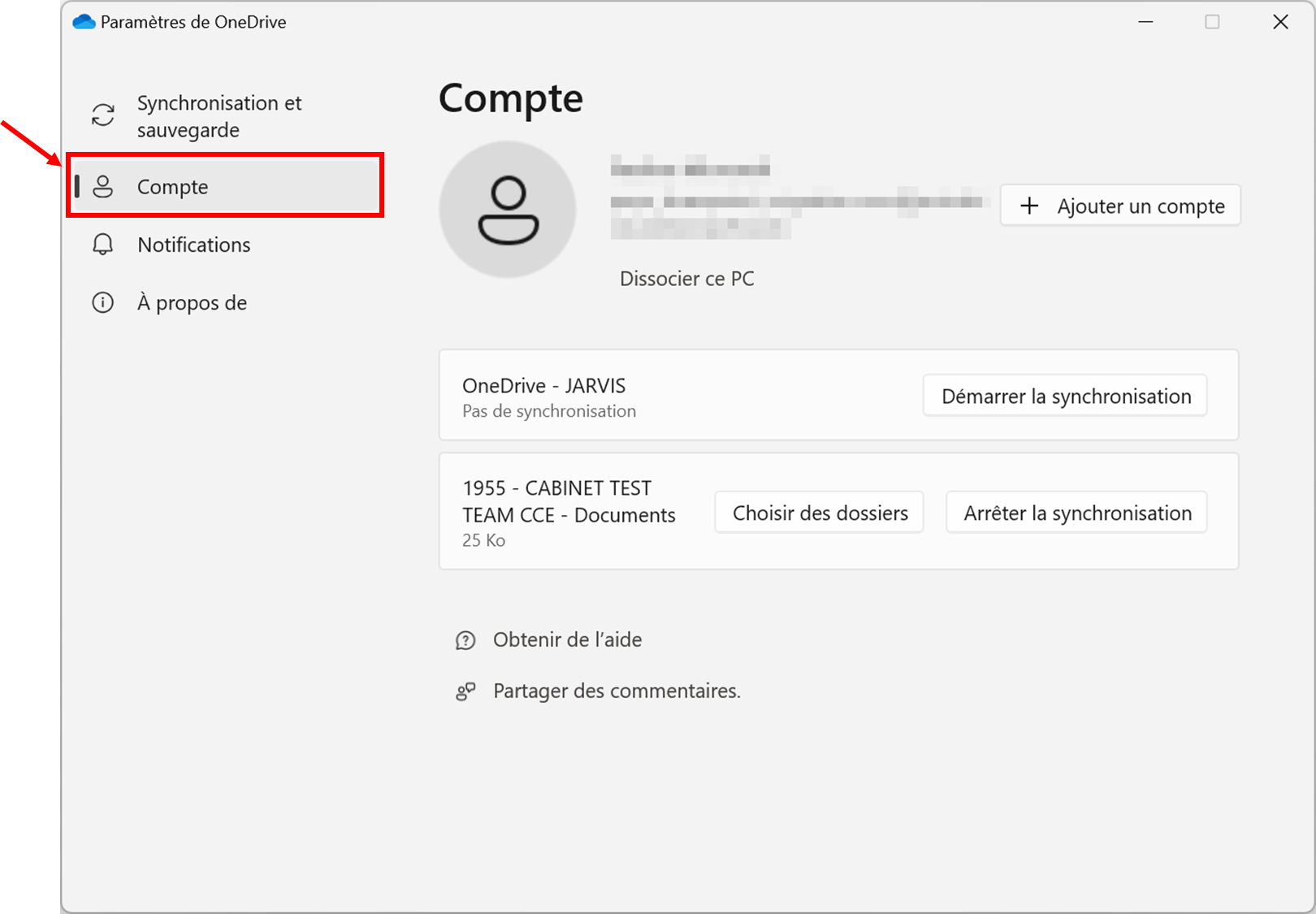Click the OneDrive cloud icon in title bar
This screenshot has width=1316, height=914.
[x=84, y=22]
